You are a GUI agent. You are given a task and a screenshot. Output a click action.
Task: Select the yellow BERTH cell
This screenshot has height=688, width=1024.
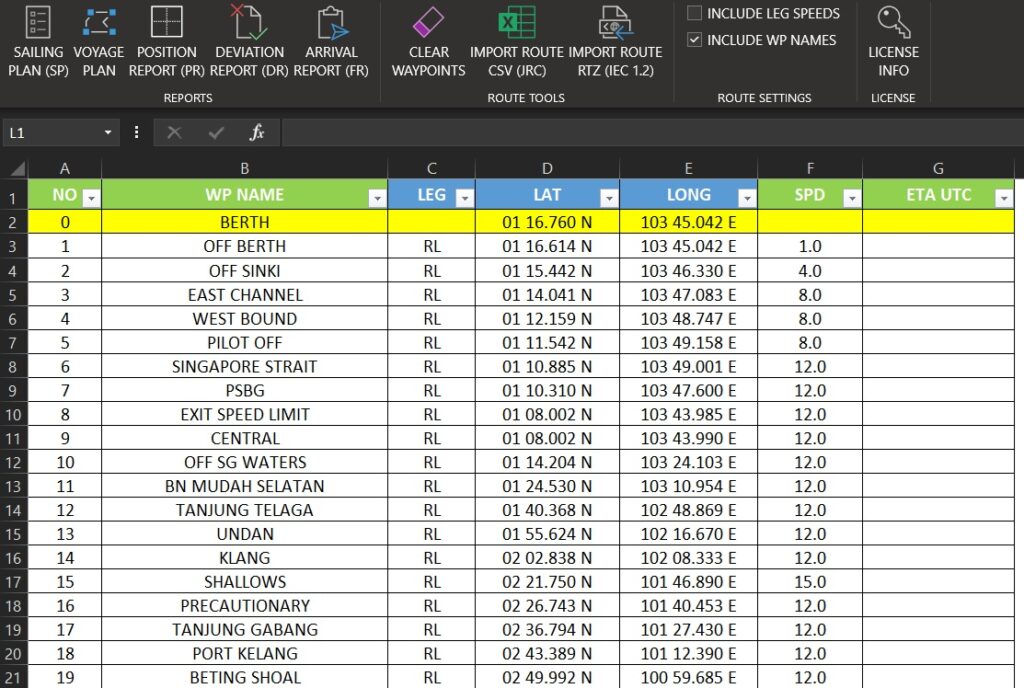pyautogui.click(x=244, y=222)
